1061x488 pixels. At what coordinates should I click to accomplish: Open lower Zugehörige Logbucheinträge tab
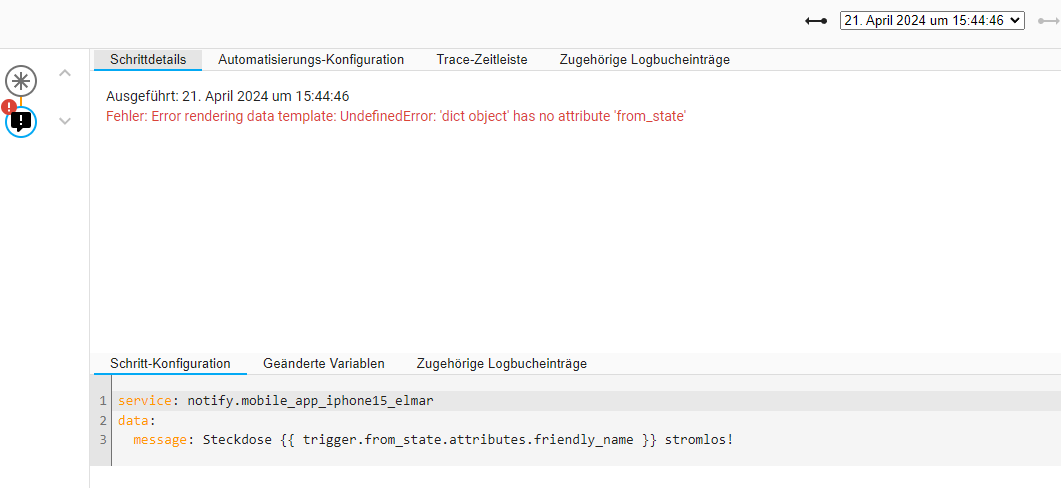click(x=502, y=364)
